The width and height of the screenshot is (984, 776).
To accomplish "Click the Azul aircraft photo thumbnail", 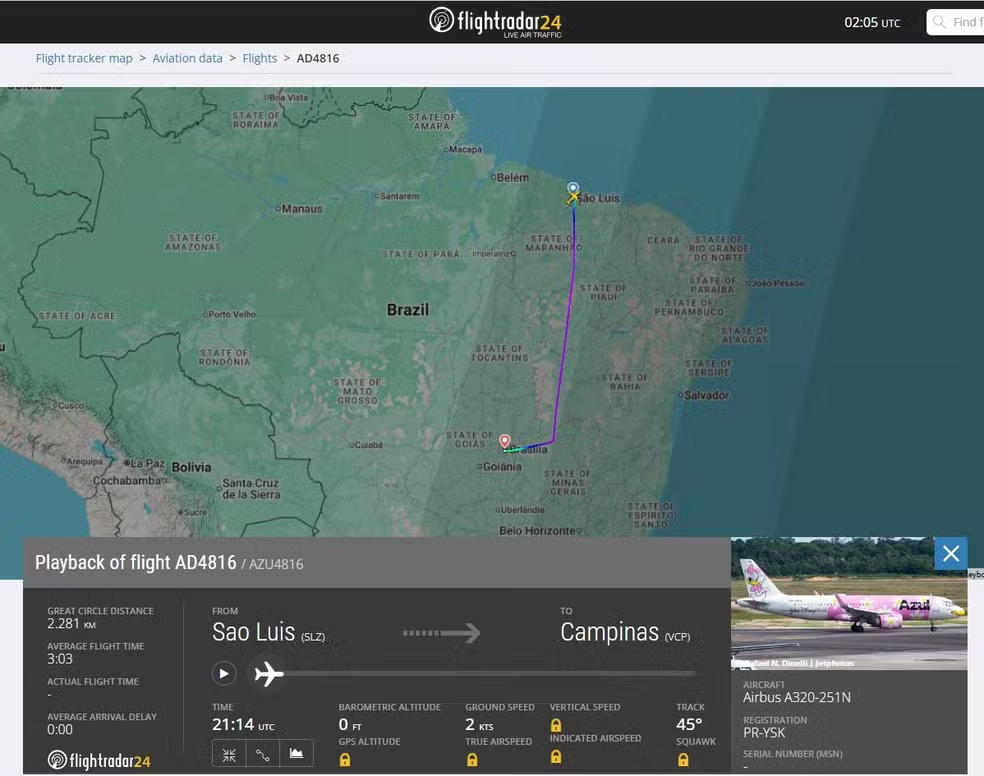I will (849, 604).
